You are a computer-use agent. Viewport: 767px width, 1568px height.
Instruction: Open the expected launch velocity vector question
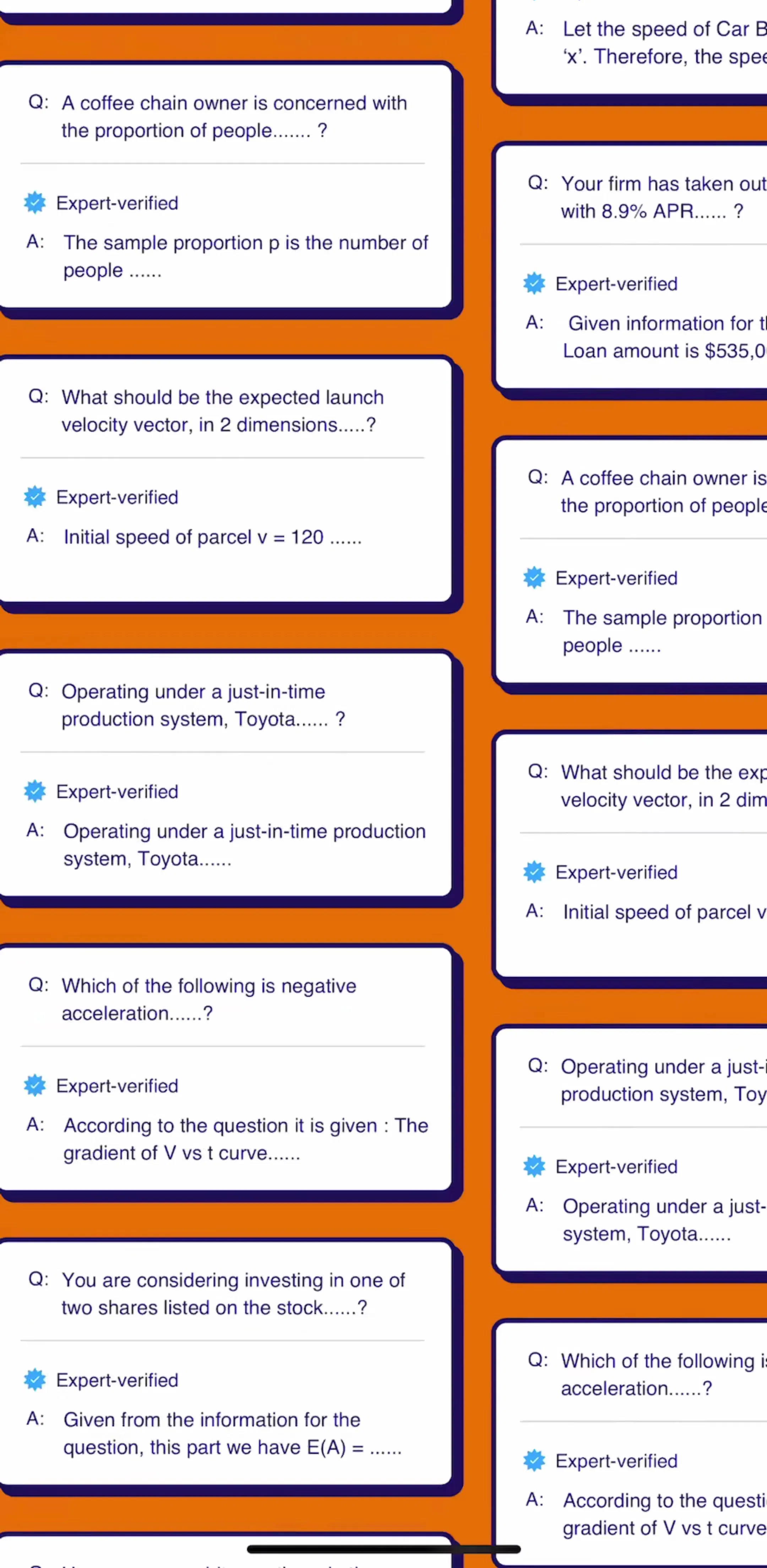pos(223,411)
